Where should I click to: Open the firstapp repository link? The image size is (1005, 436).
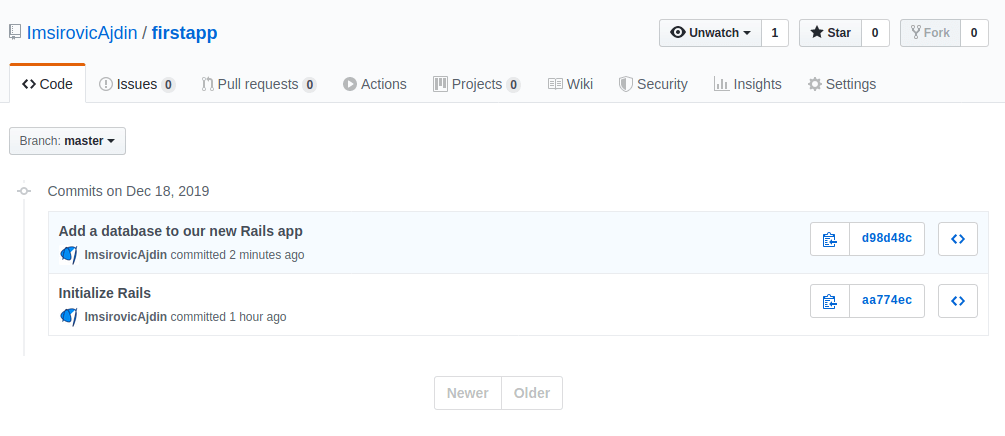185,33
